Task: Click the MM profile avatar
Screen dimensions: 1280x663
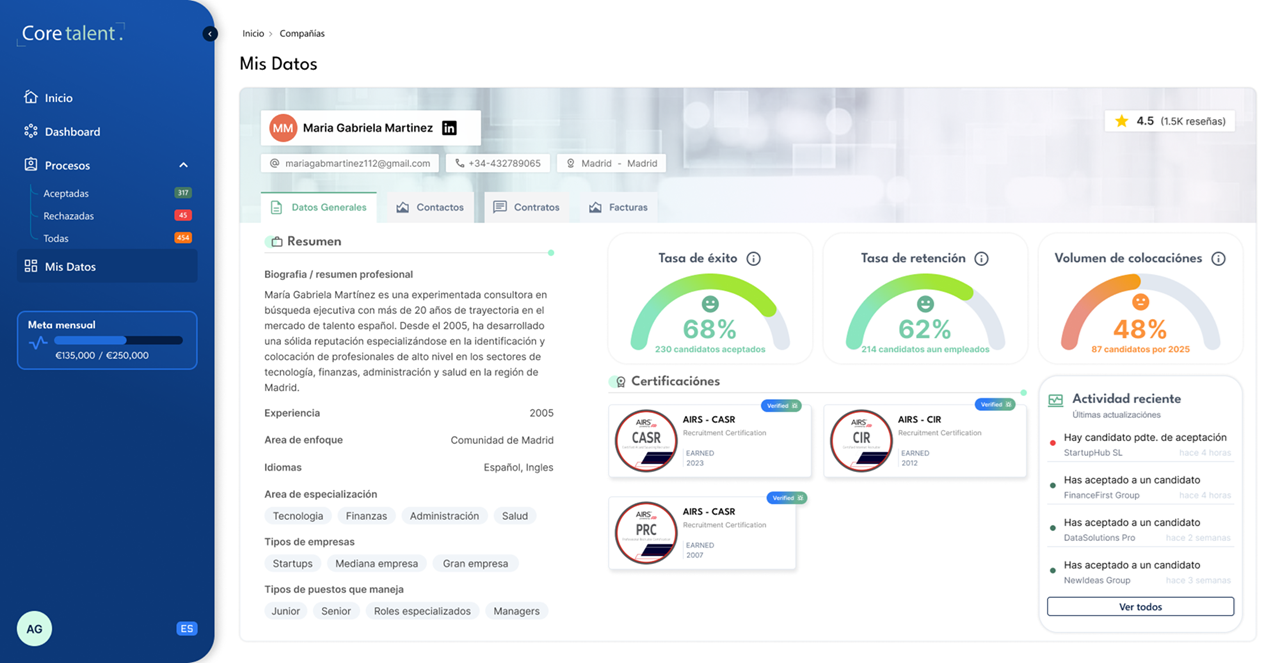Action: click(284, 128)
